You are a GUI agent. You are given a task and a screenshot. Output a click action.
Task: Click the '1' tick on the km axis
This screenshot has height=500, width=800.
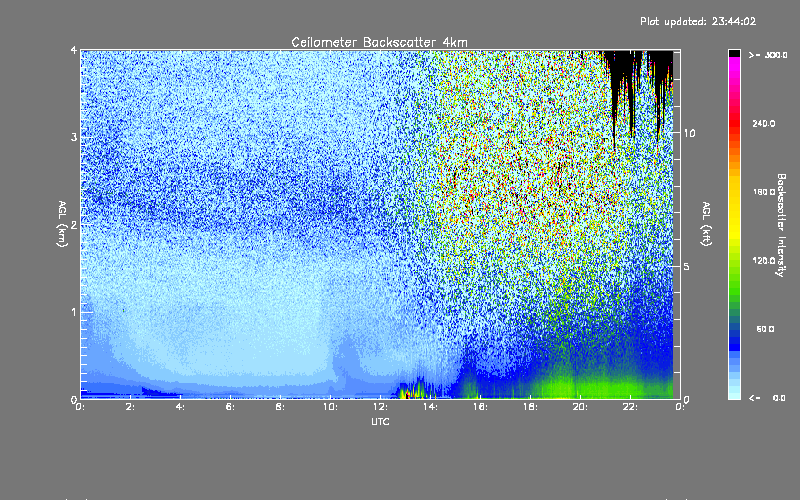[x=74, y=312]
